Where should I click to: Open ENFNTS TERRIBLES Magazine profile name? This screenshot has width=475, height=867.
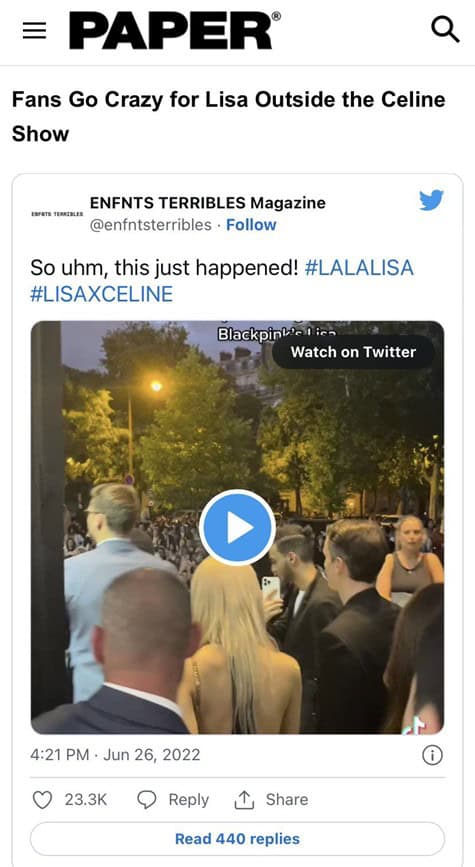pyautogui.click(x=207, y=203)
